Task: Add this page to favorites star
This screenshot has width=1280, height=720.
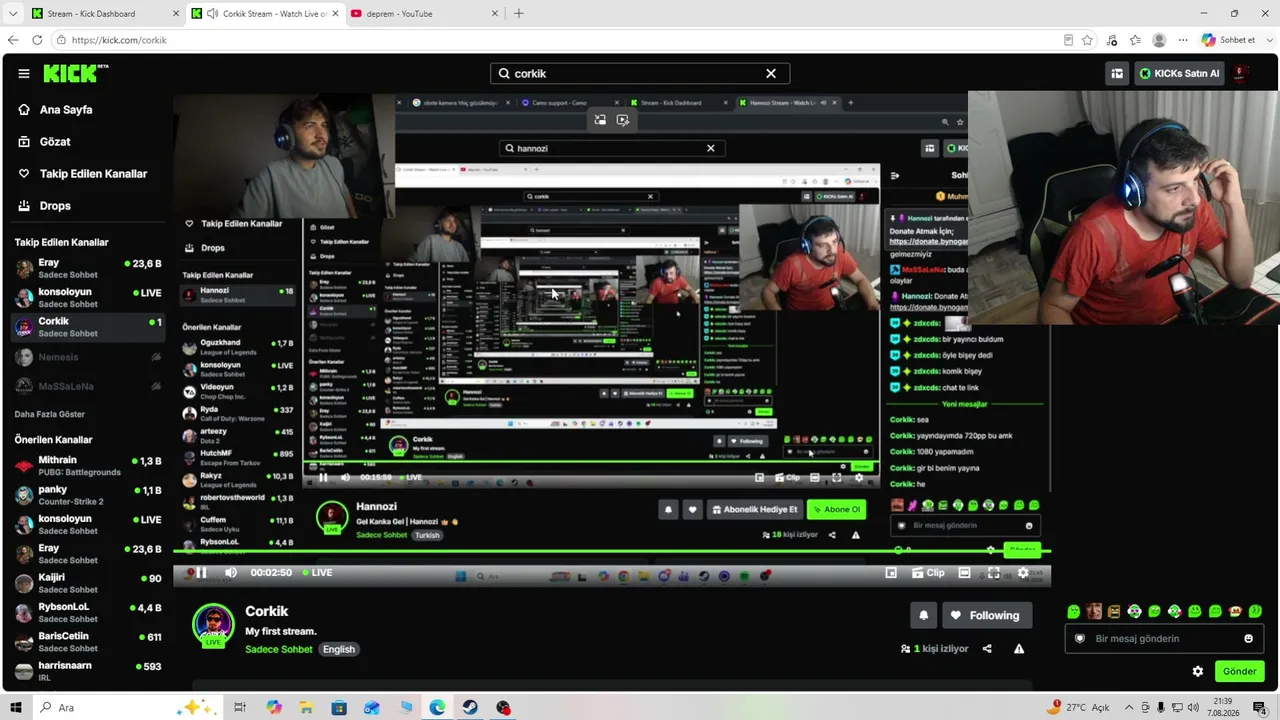Action: click(x=1087, y=40)
